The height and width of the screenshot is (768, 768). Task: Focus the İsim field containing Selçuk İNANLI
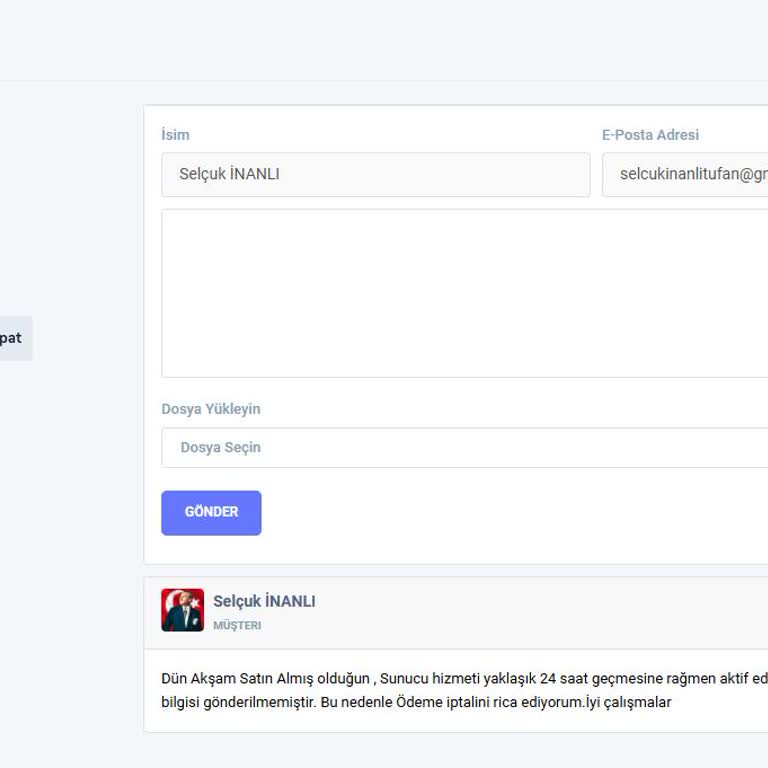(375, 174)
